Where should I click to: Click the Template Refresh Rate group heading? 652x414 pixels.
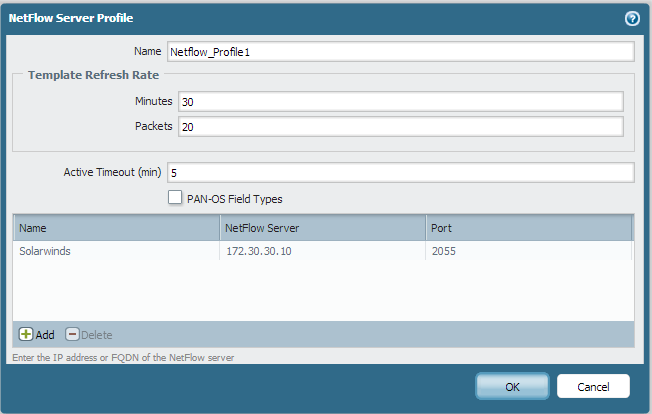[86, 75]
